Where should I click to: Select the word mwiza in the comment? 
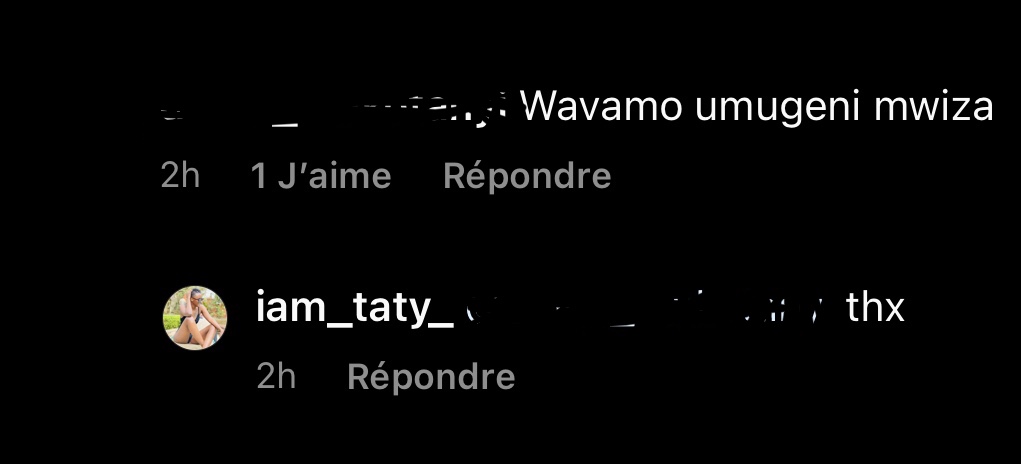(x=933, y=107)
